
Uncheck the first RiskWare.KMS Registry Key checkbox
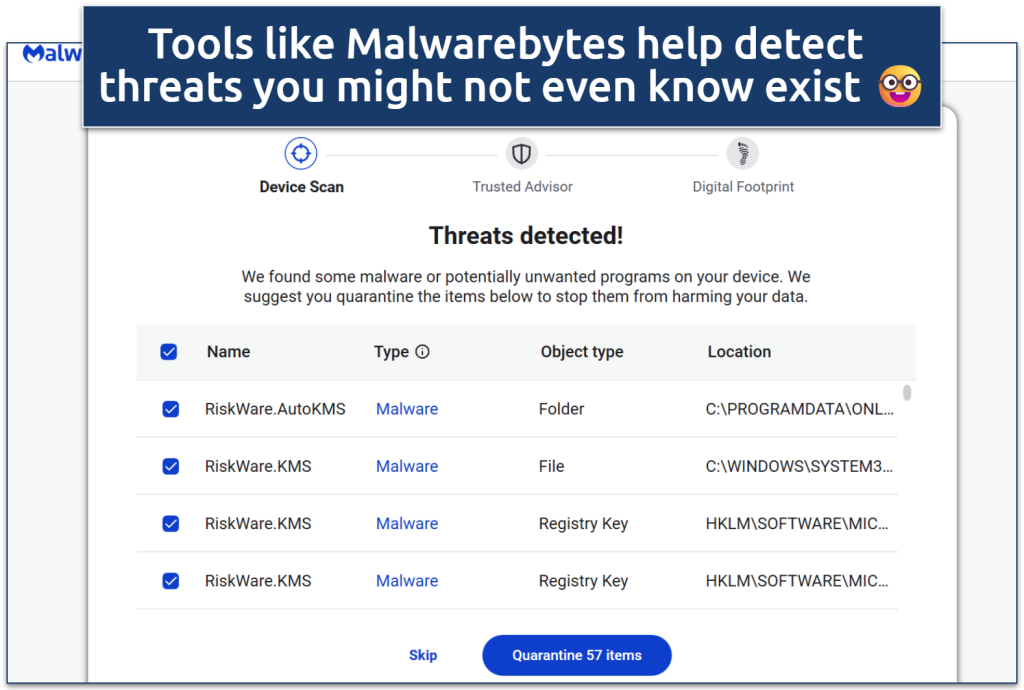171,523
